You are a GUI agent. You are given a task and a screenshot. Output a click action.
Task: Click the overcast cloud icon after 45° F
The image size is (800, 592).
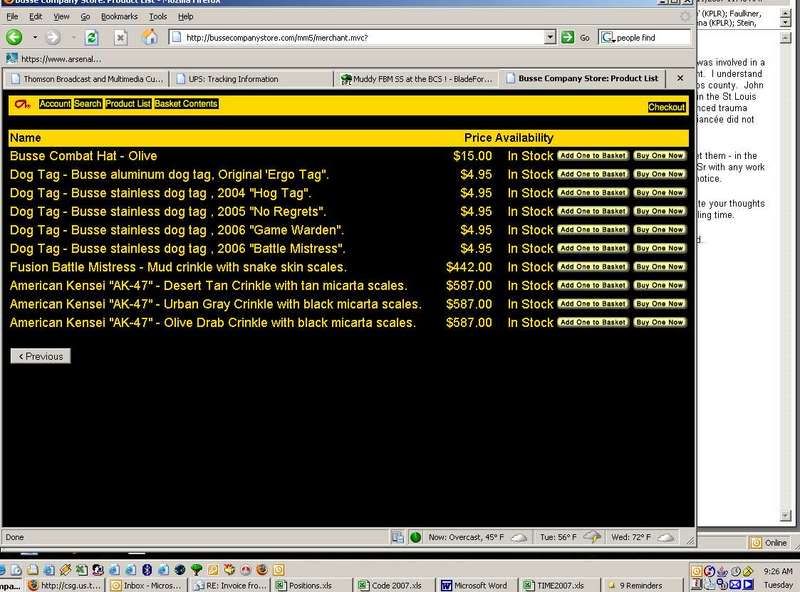[519, 537]
